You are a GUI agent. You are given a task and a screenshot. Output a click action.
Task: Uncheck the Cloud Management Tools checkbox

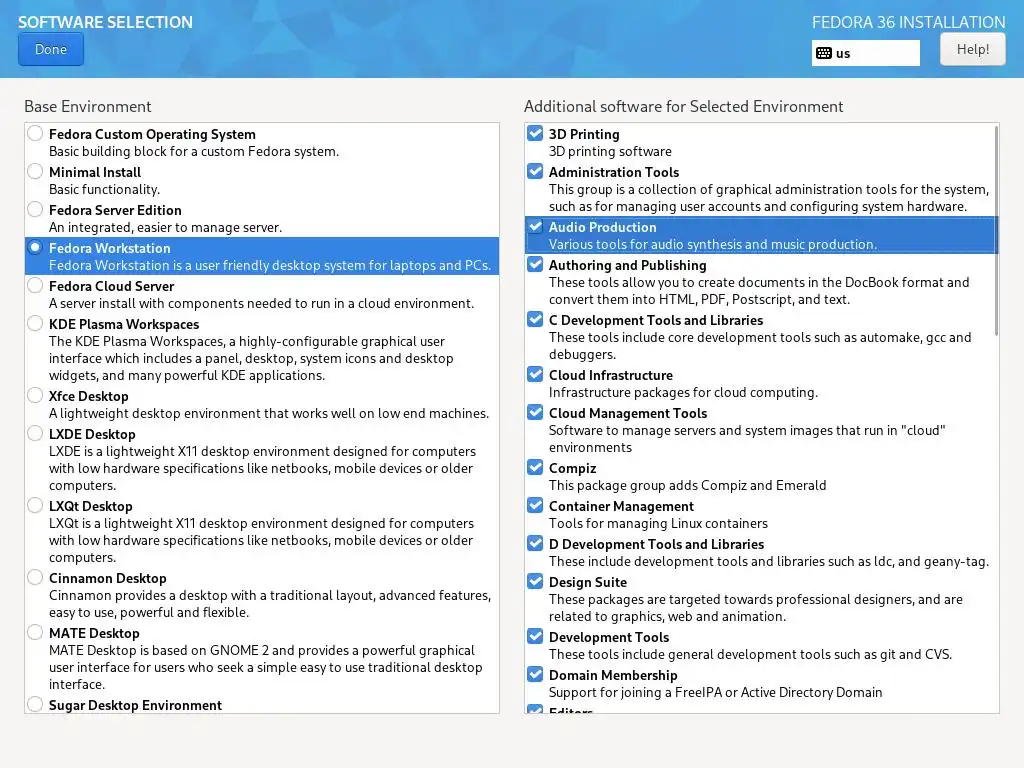pyautogui.click(x=535, y=412)
